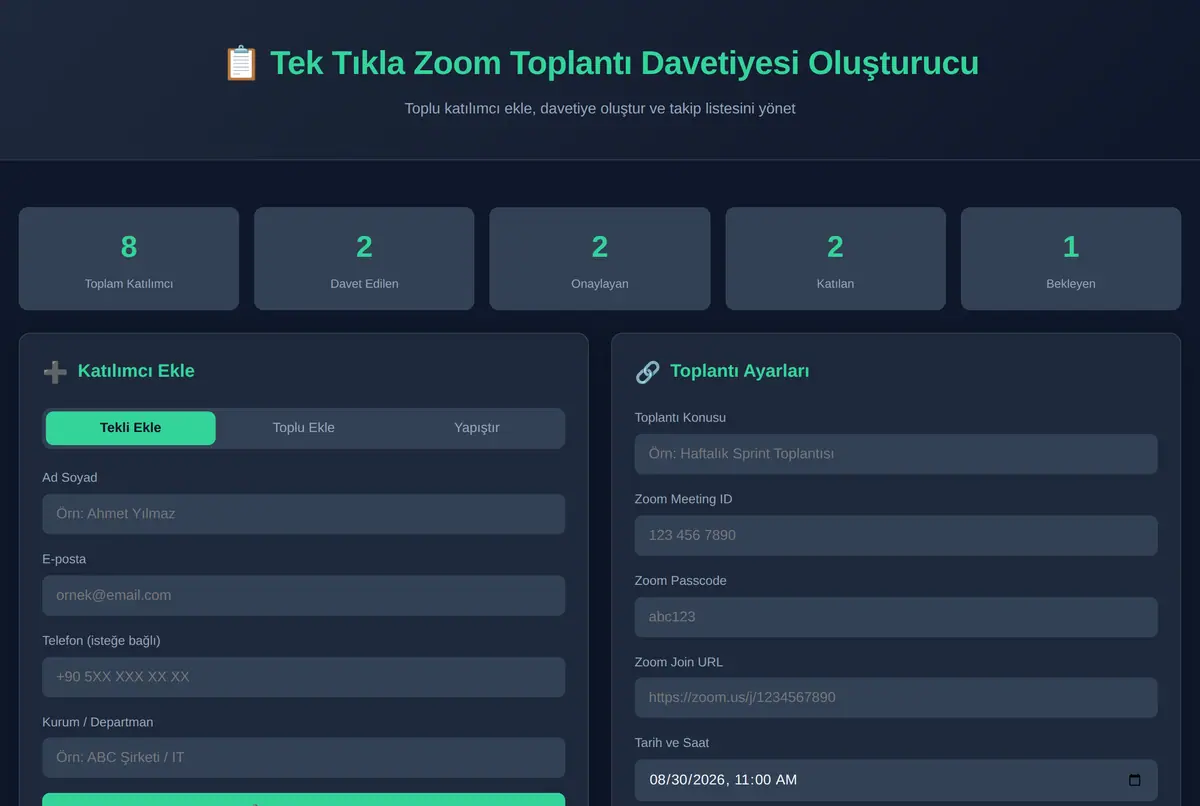Click the Kurum / Departman field
The width and height of the screenshot is (1200, 806).
(x=304, y=758)
